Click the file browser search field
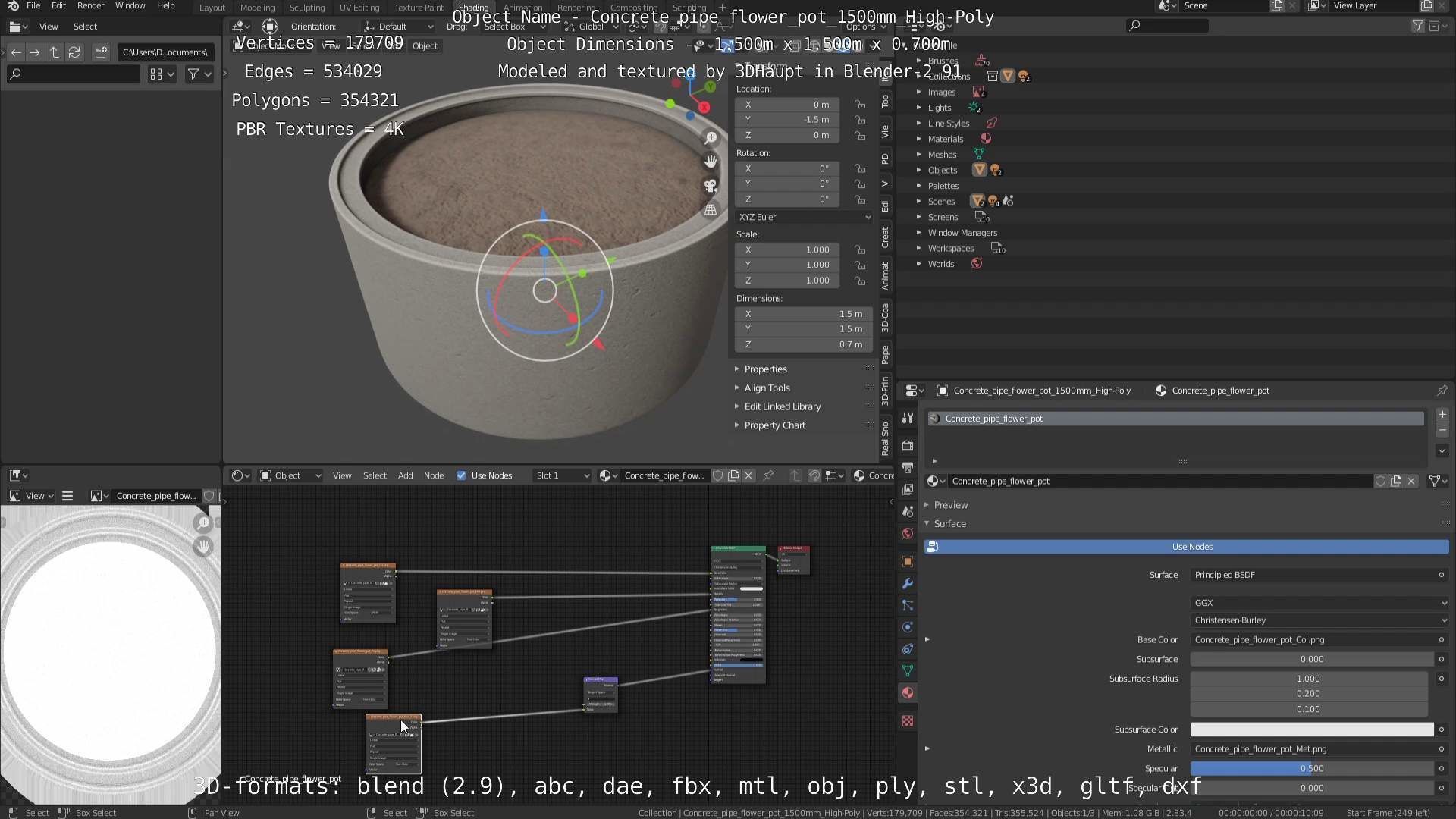Screen dimensions: 1456x819 point(73,74)
